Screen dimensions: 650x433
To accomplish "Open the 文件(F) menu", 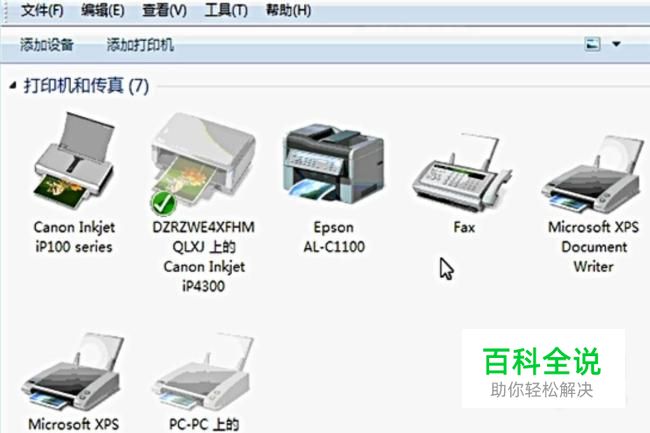I will pyautogui.click(x=42, y=10).
